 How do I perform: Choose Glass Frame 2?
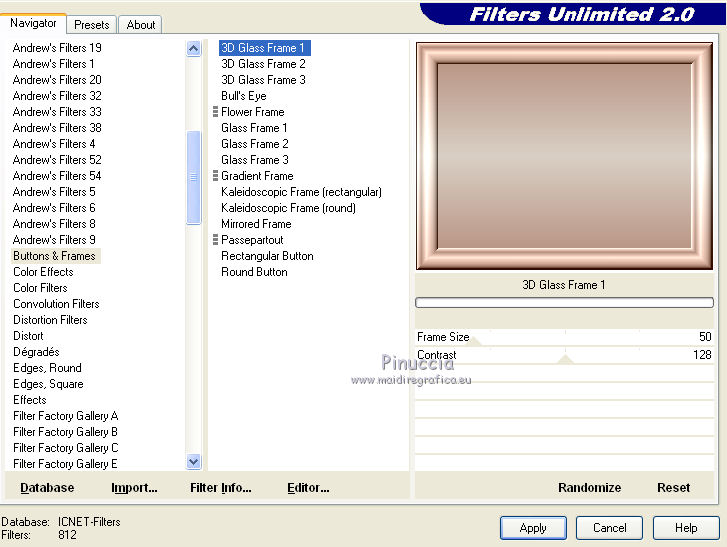255,144
